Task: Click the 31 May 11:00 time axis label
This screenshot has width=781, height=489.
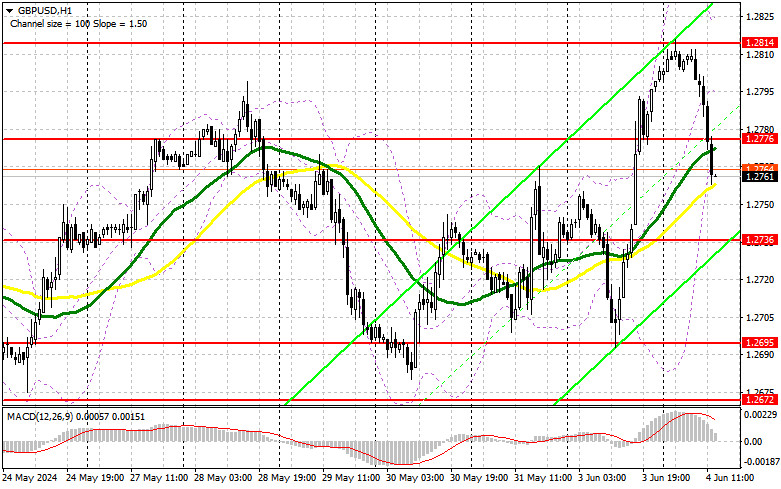Action: click(x=543, y=478)
